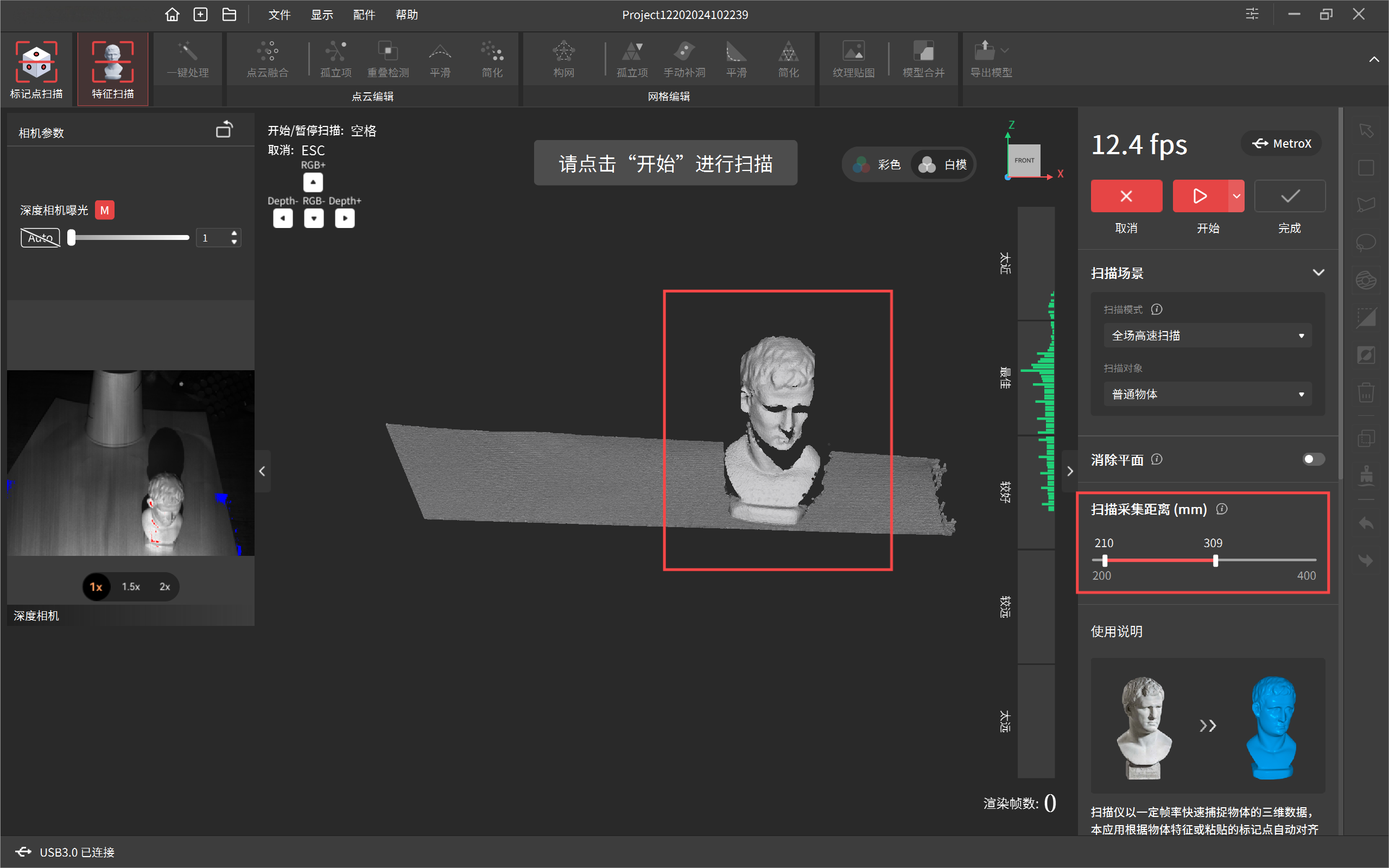
Task: Click the new project plus icon
Action: (200, 14)
